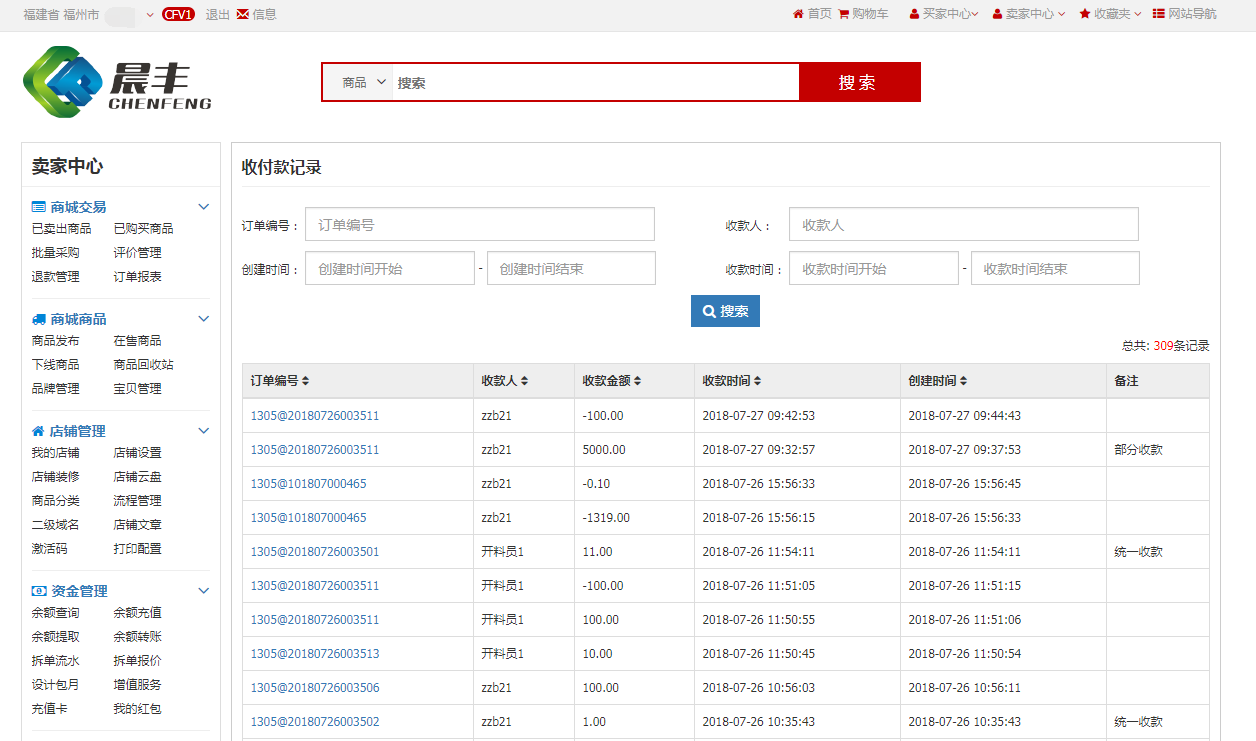Click the payee input field

(x=963, y=225)
